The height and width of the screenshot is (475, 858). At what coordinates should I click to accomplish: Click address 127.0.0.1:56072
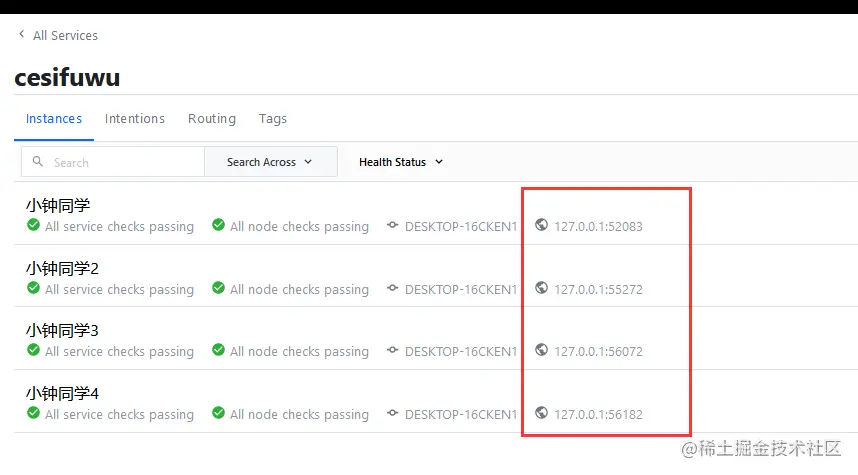[598, 351]
